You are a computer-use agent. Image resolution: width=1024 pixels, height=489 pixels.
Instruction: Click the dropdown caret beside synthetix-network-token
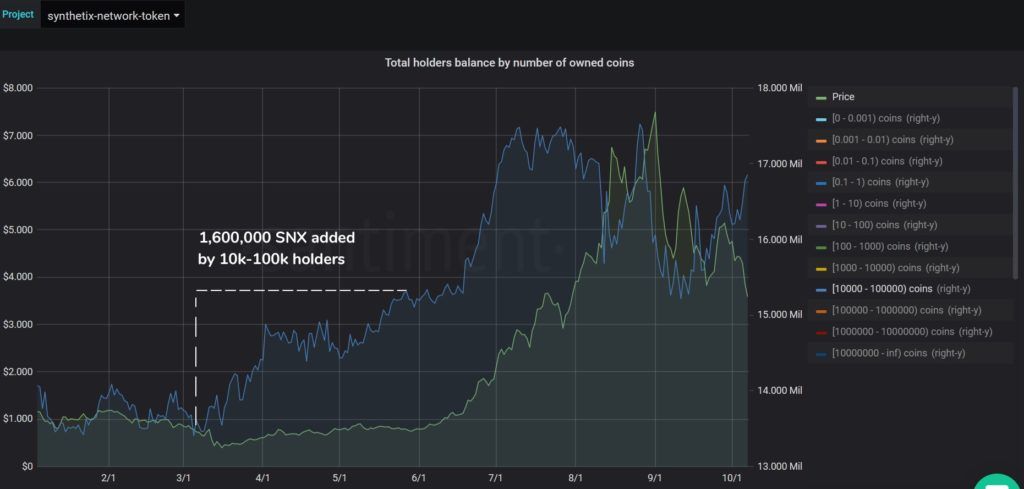point(176,16)
